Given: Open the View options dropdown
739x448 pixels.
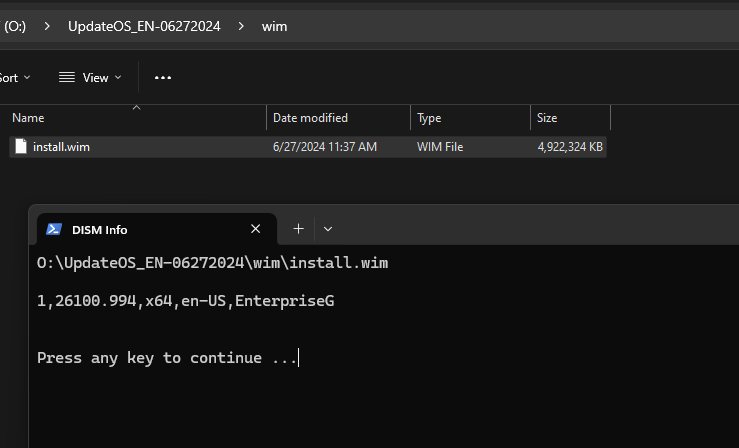Looking at the screenshot, I should click(x=90, y=78).
